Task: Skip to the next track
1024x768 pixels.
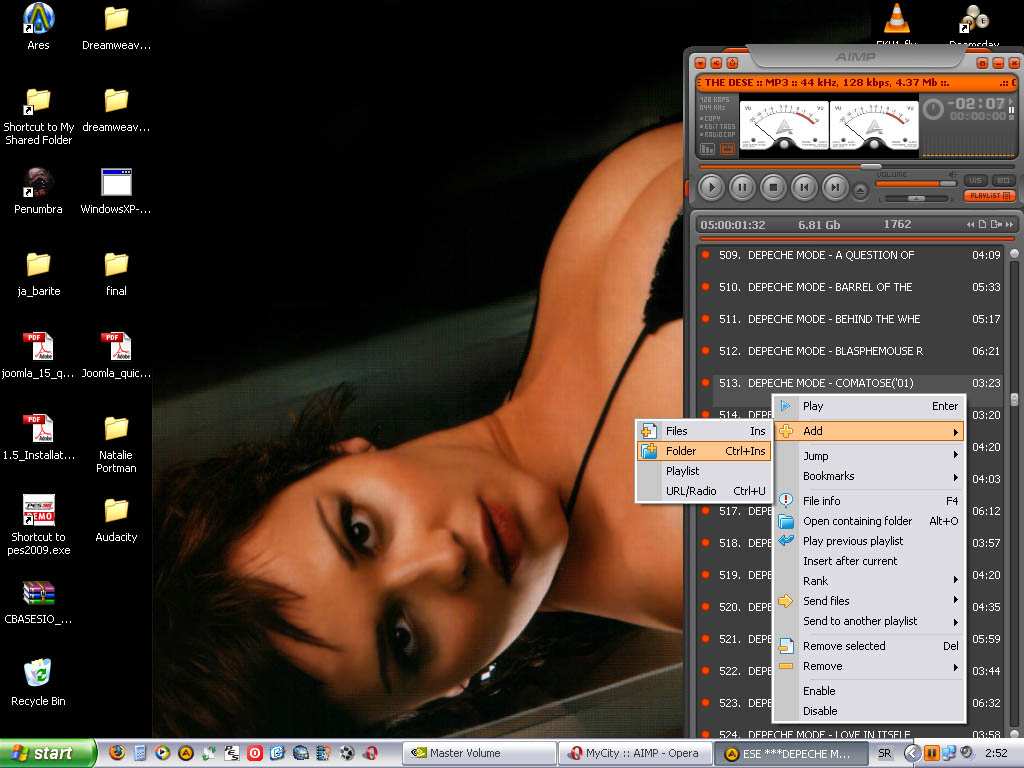Action: point(835,186)
